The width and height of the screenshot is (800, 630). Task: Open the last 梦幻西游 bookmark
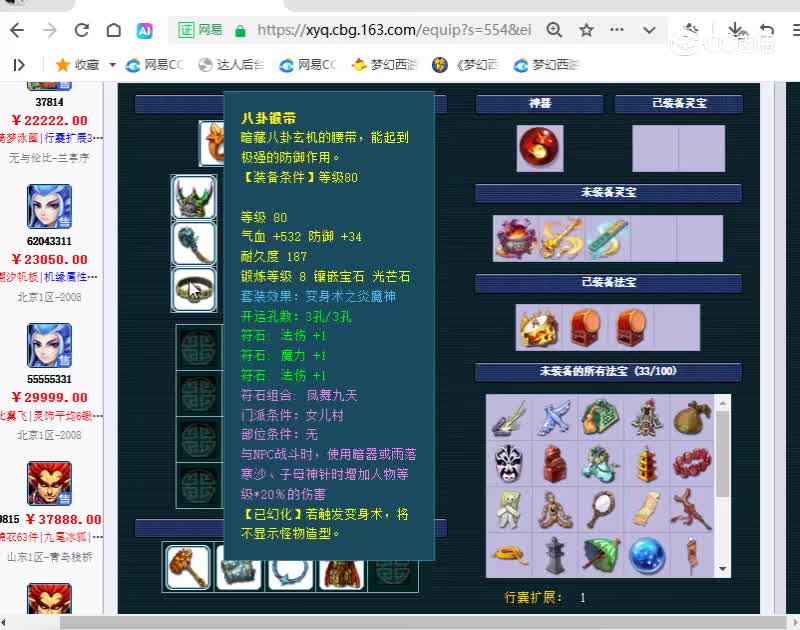[546, 65]
